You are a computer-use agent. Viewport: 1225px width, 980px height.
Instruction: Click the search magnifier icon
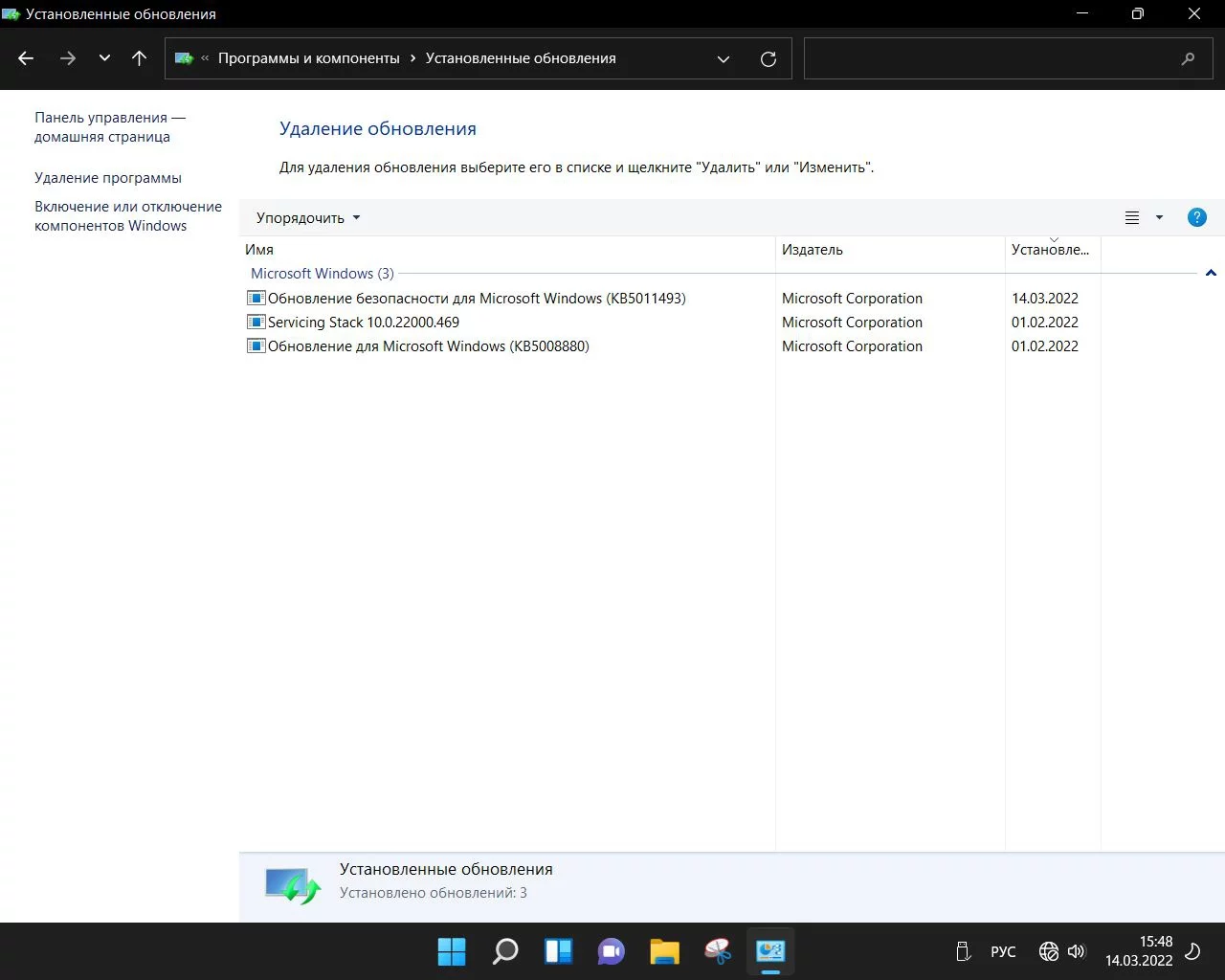click(x=1189, y=58)
